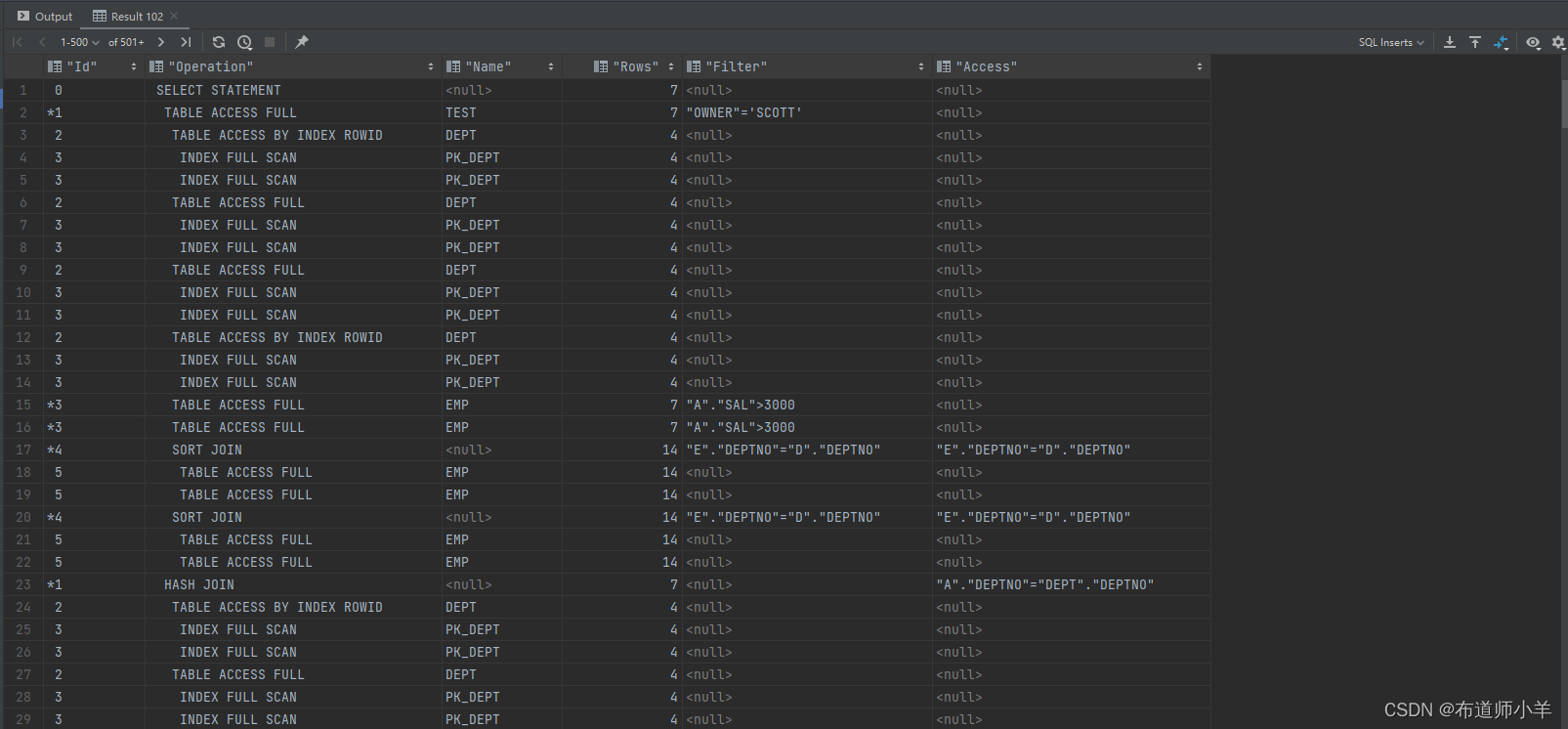
Task: Click the "A"."DEPTNO"="DEPT"."DEPTNO" access cell
Action: point(1072,584)
